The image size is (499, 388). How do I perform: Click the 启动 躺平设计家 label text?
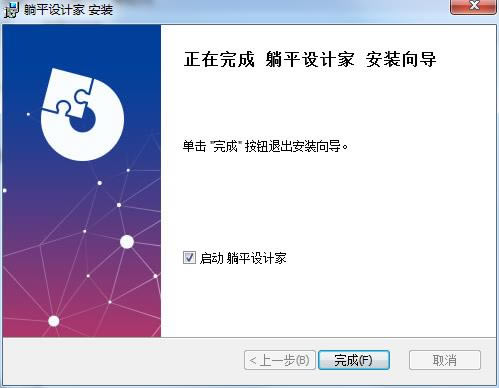tap(243, 258)
